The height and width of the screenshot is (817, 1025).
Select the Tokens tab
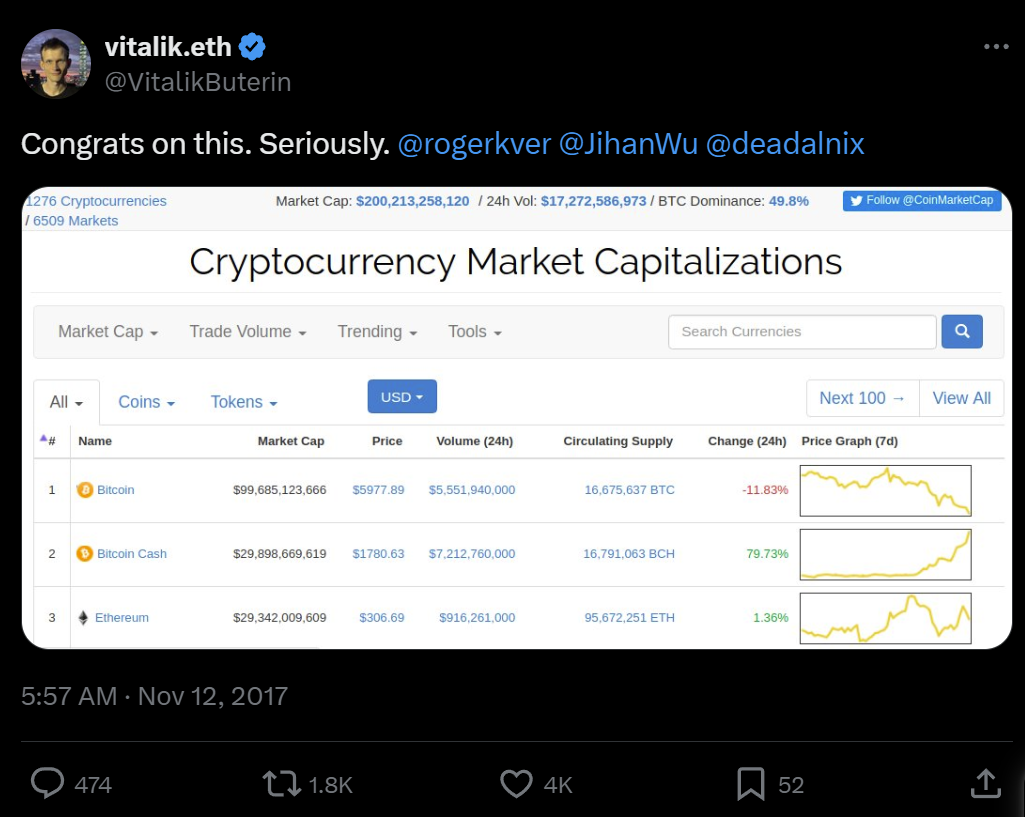pyautogui.click(x=244, y=402)
